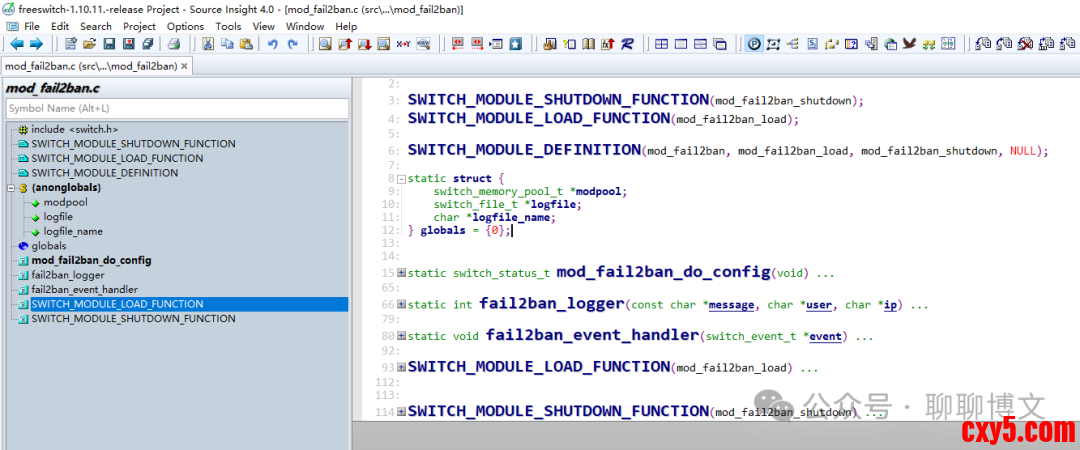This screenshot has height=450, width=1080.
Task: Select fail2ban_logger in the symbol list
Action: point(68,275)
